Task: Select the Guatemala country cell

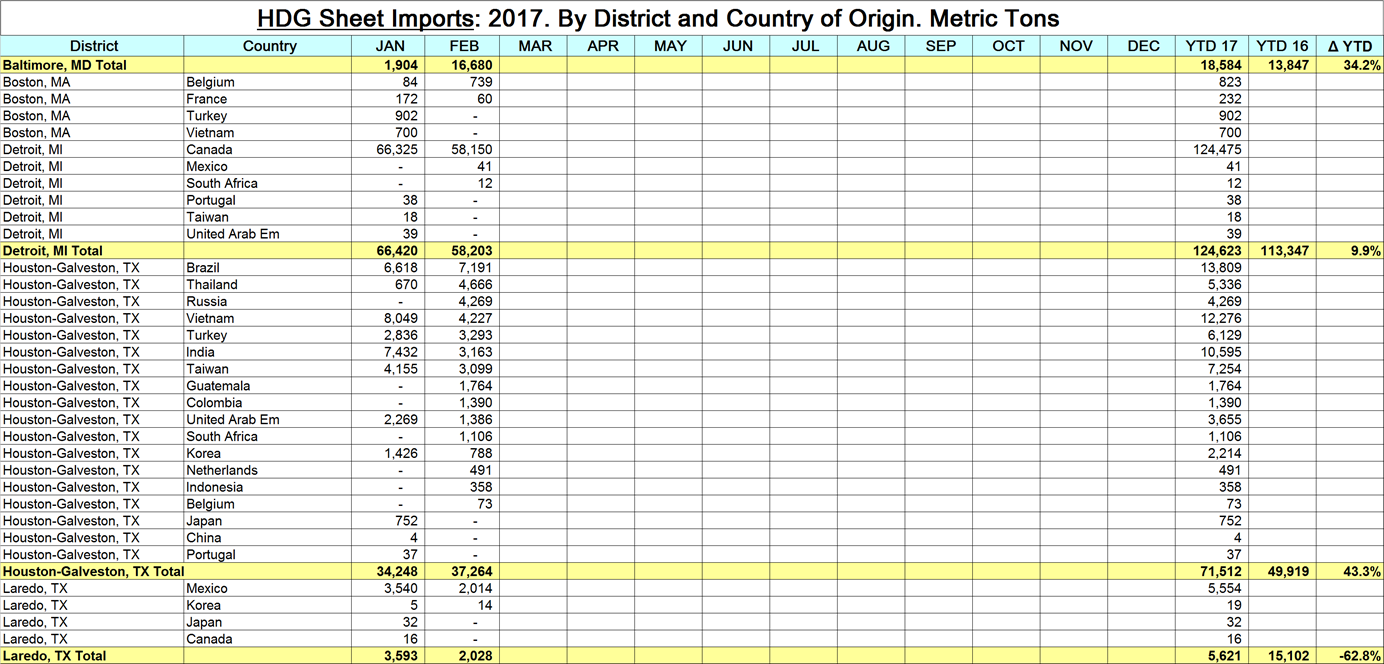Action: pos(218,386)
